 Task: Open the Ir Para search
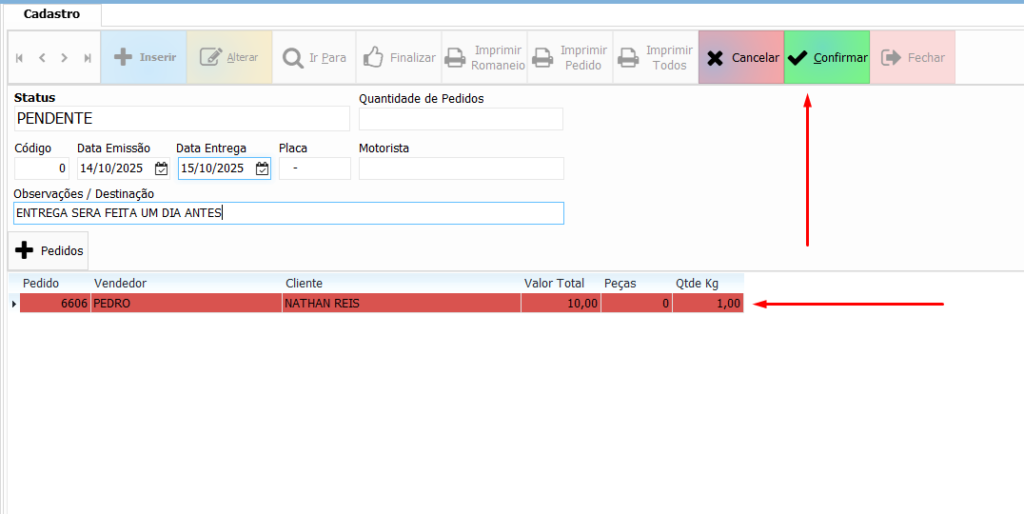point(314,58)
